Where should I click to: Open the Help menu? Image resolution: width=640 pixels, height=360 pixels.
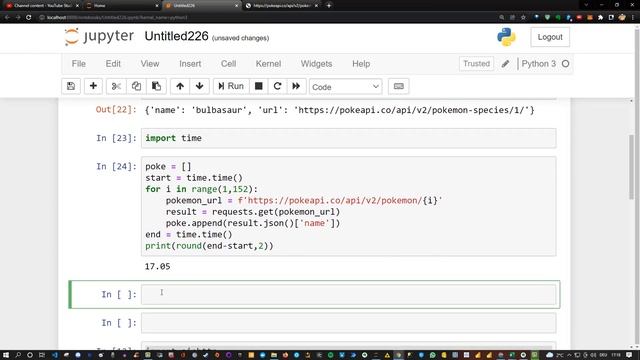361,64
